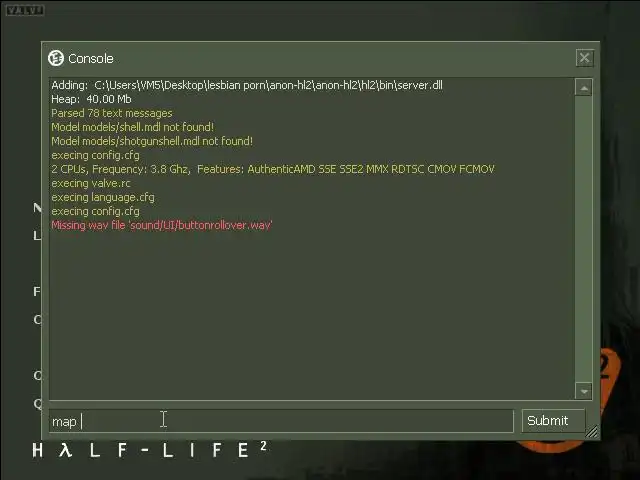
Task: Select the partially hidden "Q" main menu item
Action: [38, 403]
